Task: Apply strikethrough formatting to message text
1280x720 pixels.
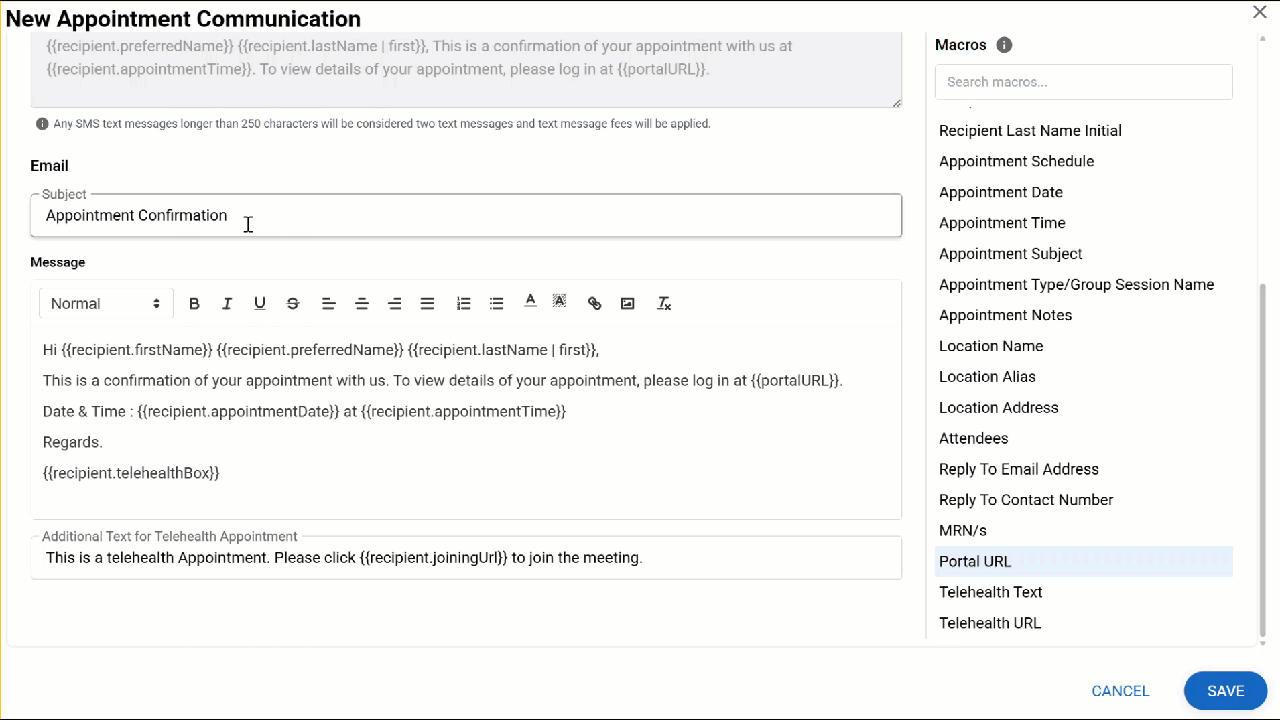Action: (x=293, y=304)
